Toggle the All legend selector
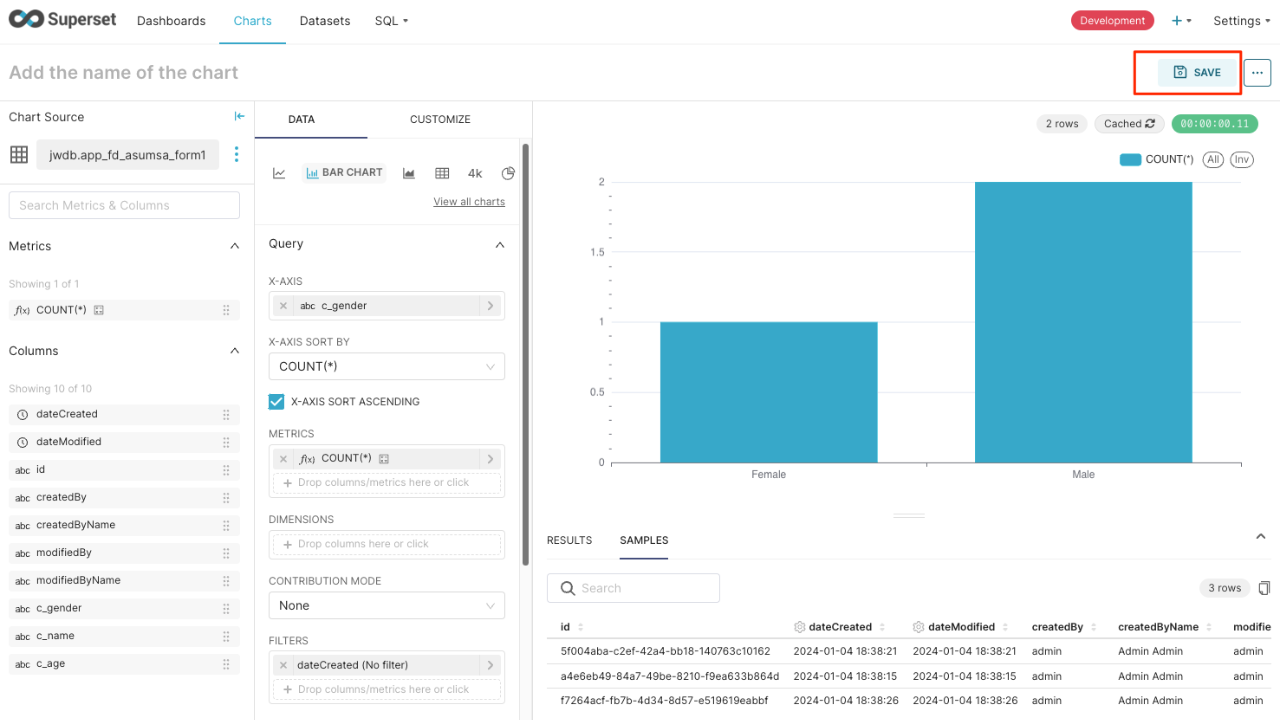1280x720 pixels. [1213, 160]
